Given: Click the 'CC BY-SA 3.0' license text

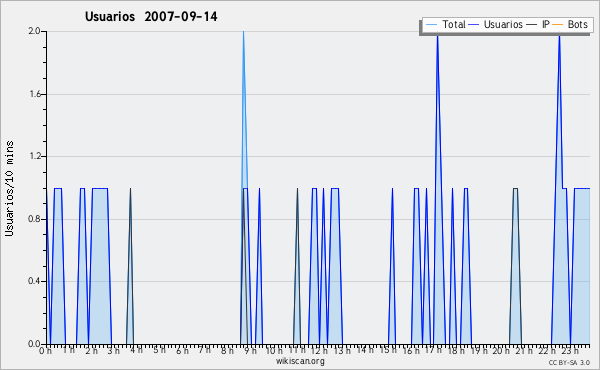Looking at the screenshot, I should [569, 362].
